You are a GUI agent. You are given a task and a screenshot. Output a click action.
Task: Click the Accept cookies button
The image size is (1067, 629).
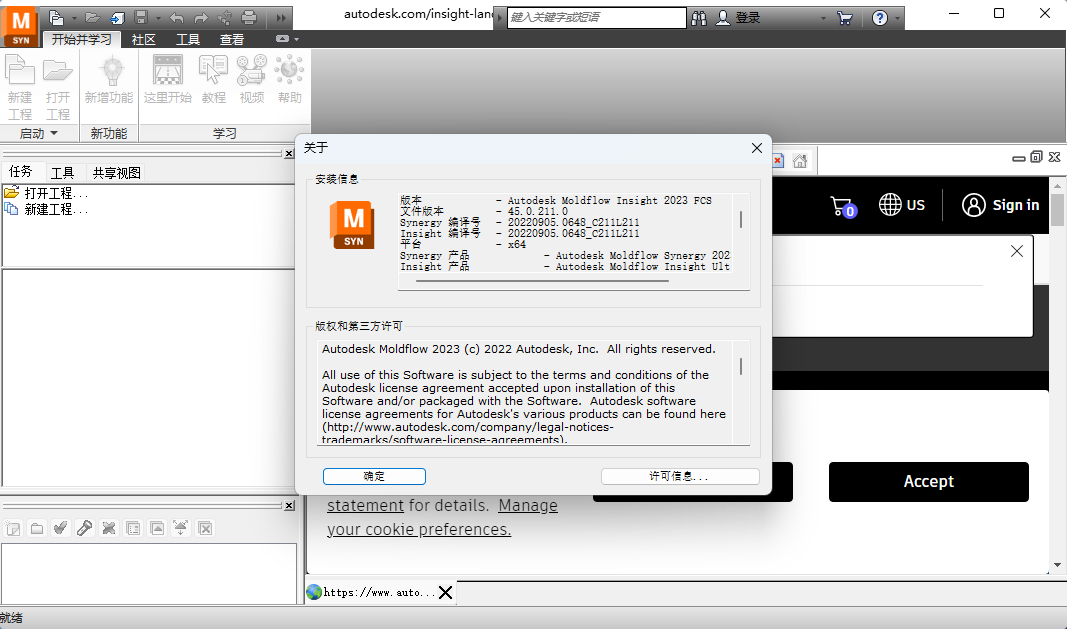click(929, 482)
